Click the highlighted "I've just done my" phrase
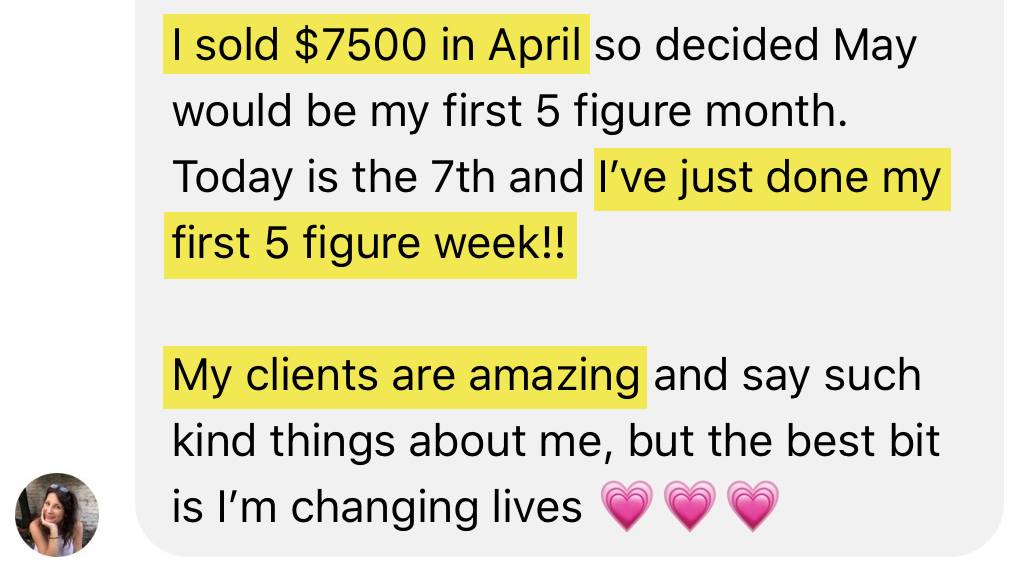 pyautogui.click(x=771, y=178)
